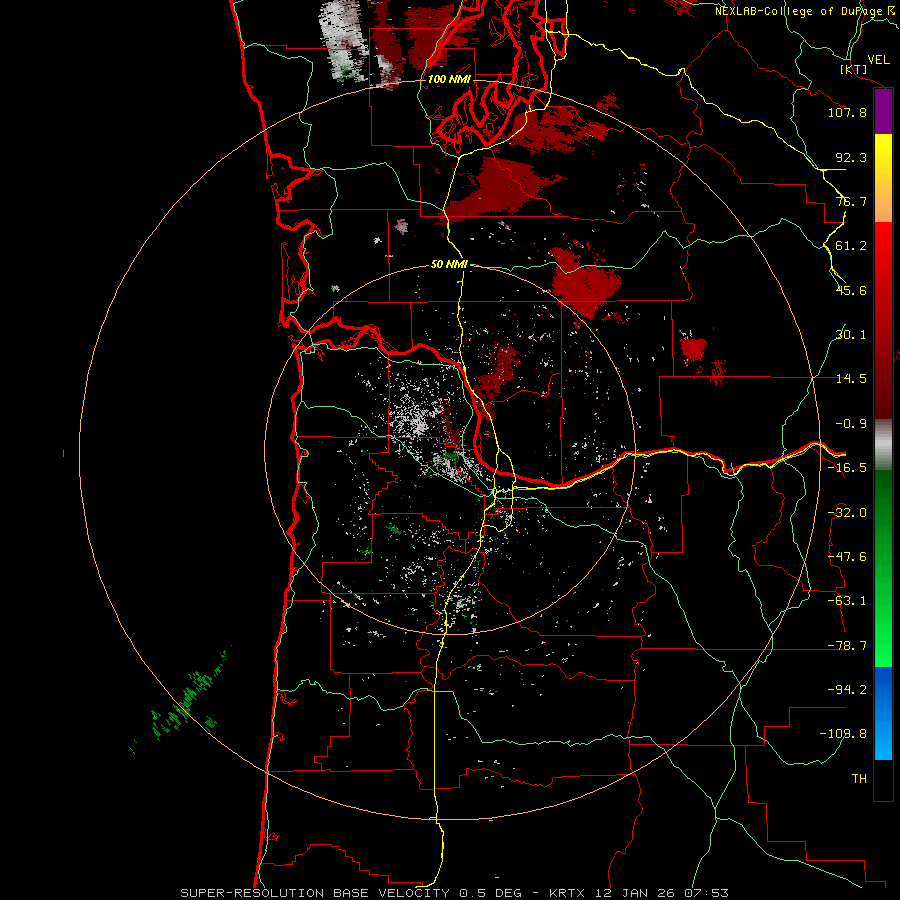Click the -47.6 velocity scale value
The height and width of the screenshot is (900, 900).
coord(847,557)
